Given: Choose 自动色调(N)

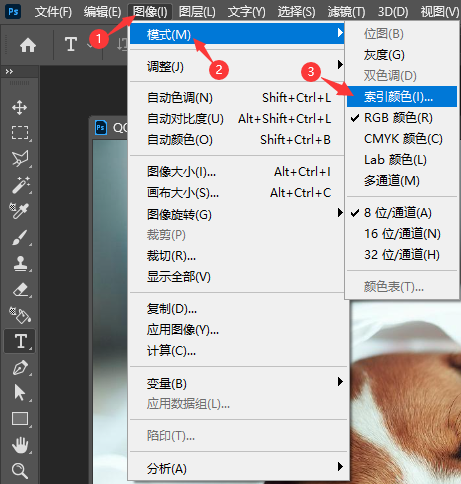Looking at the screenshot, I should pos(237,98).
